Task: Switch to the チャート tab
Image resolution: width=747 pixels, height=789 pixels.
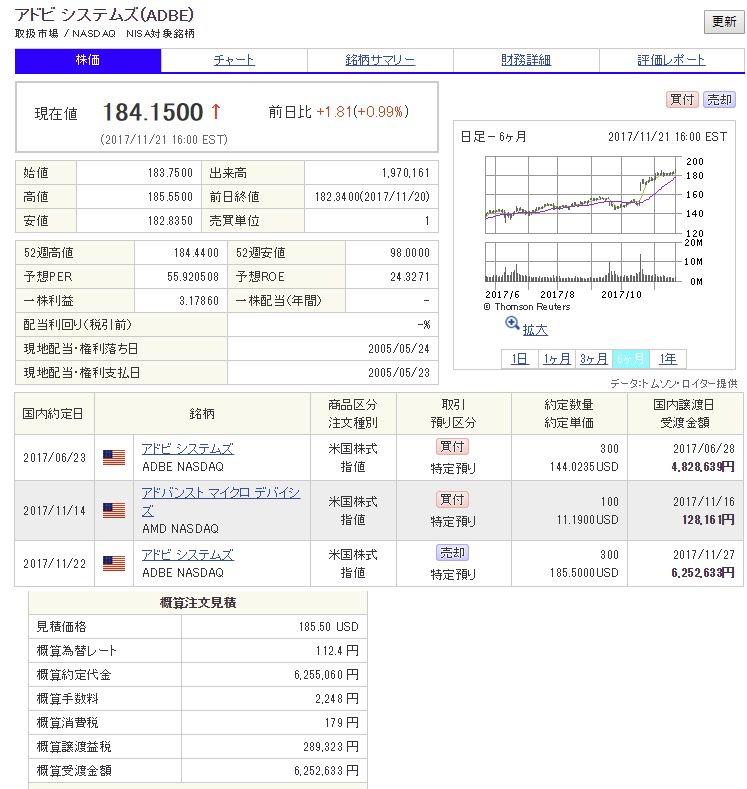Action: click(234, 60)
